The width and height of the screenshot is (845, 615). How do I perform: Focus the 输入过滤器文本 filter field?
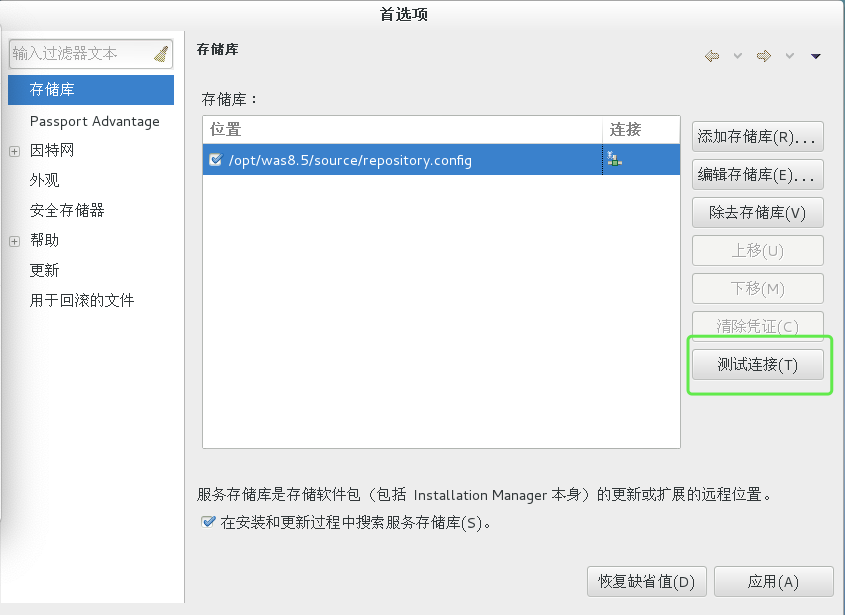pos(91,54)
